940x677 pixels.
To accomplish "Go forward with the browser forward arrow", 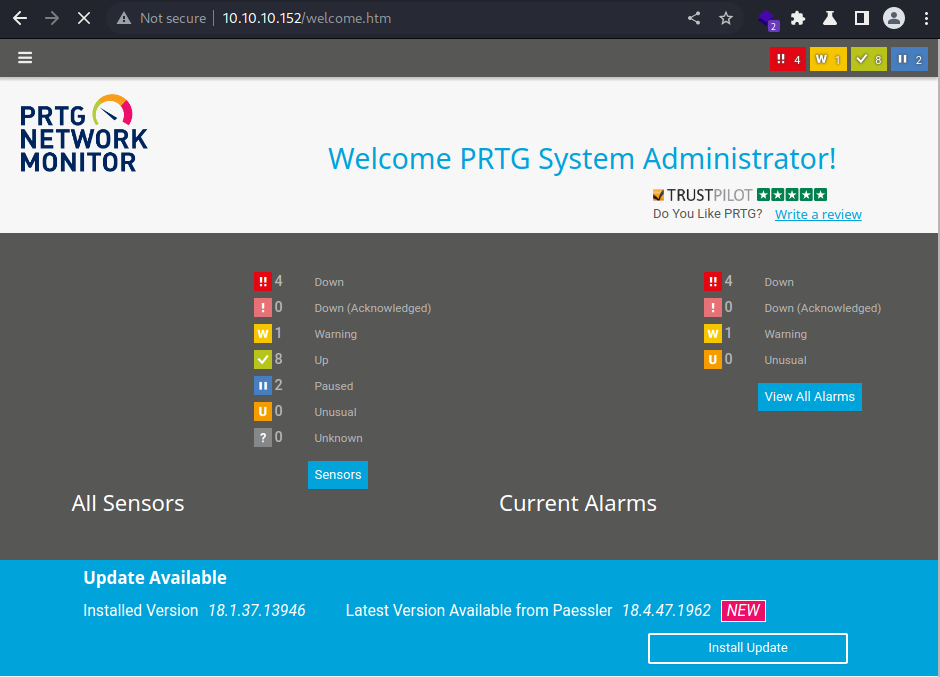I will [52, 18].
